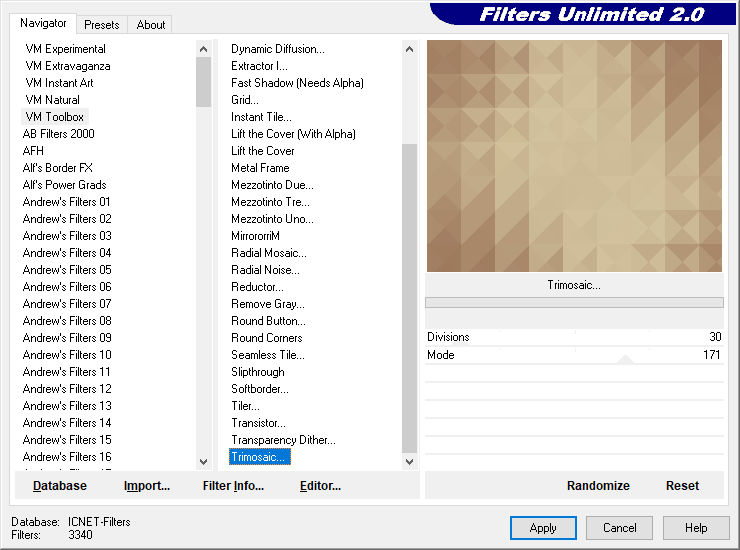Image resolution: width=740 pixels, height=550 pixels.
Task: Choose the Instant Tile... filter
Action: click(x=261, y=117)
